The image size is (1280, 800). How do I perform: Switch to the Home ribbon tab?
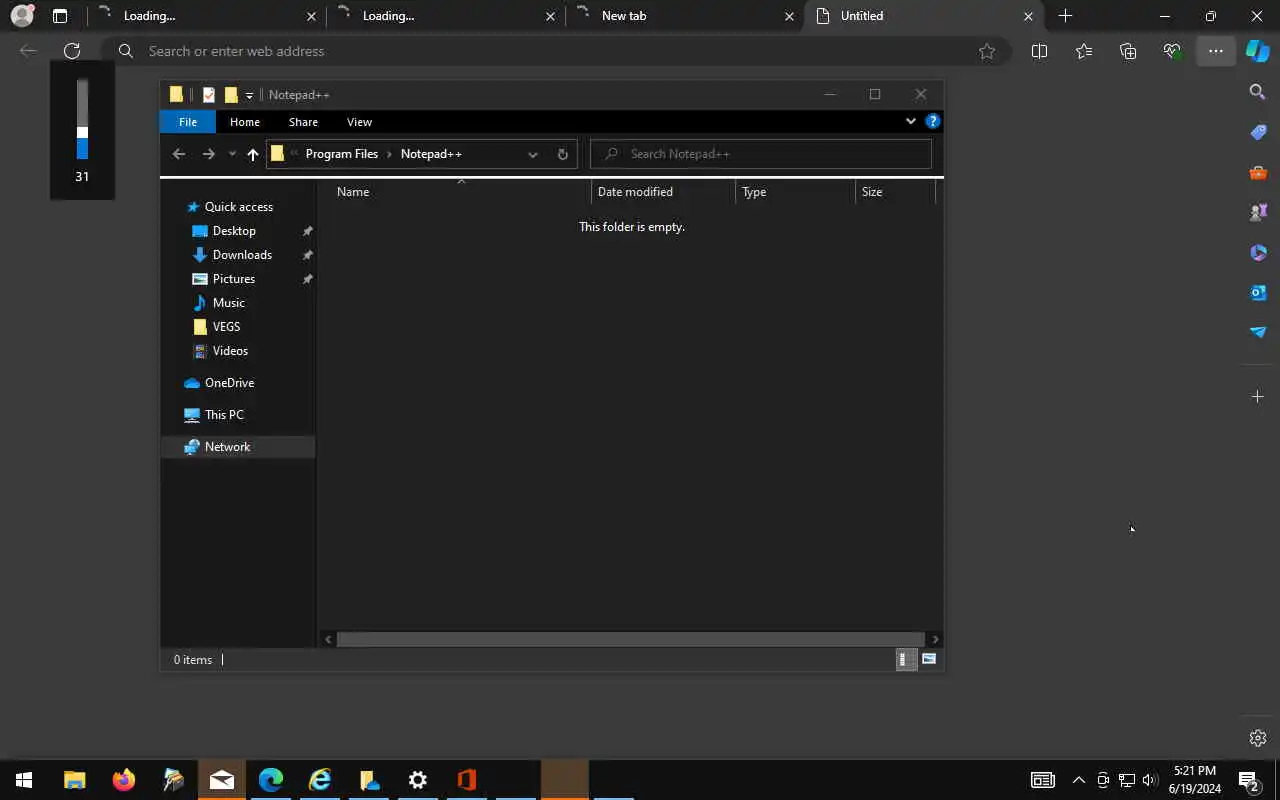pyautogui.click(x=244, y=122)
